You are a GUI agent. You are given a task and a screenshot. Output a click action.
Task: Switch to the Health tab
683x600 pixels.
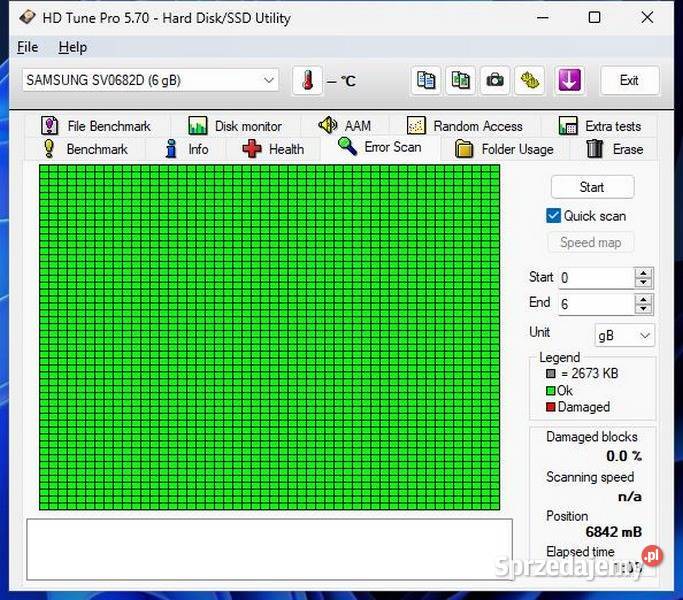click(x=273, y=149)
